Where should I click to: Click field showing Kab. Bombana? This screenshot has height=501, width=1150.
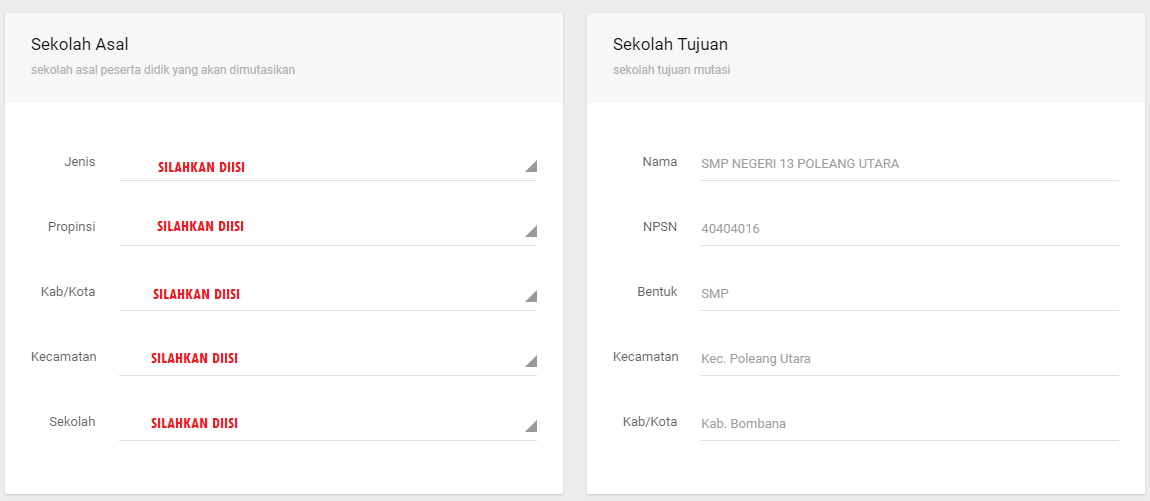pyautogui.click(x=909, y=424)
